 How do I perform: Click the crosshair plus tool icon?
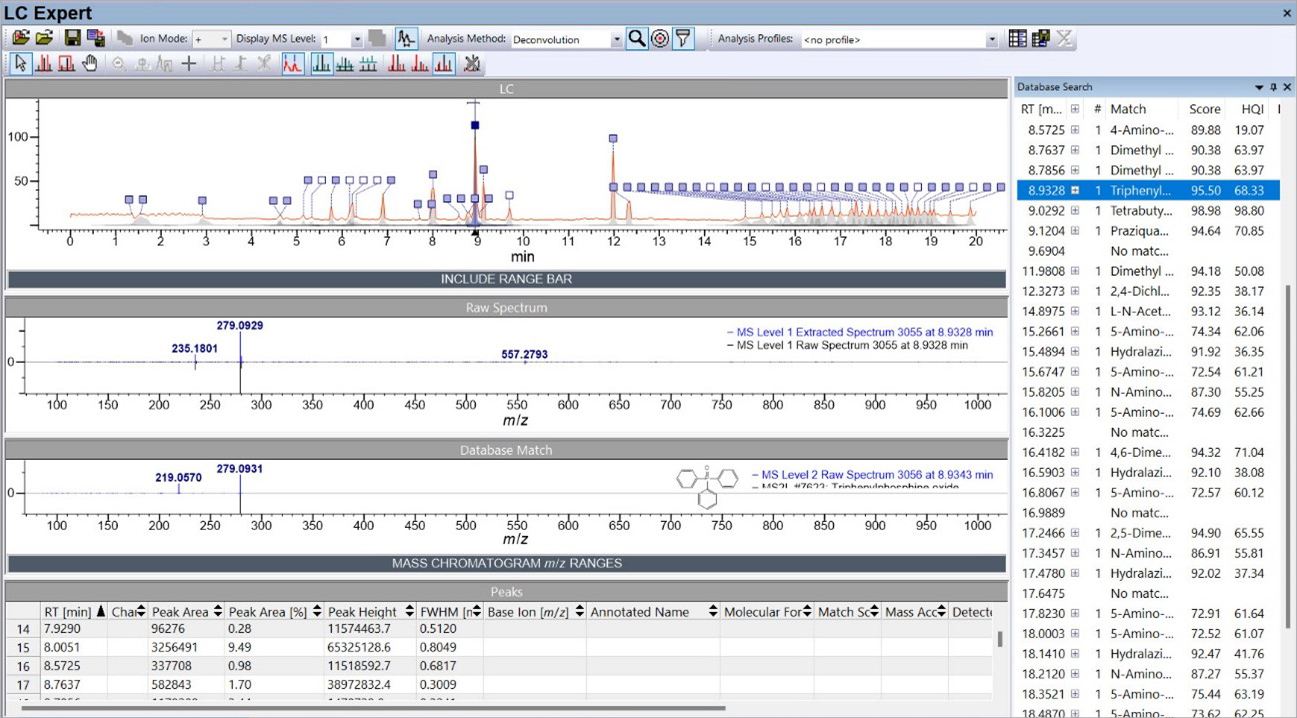(189, 64)
